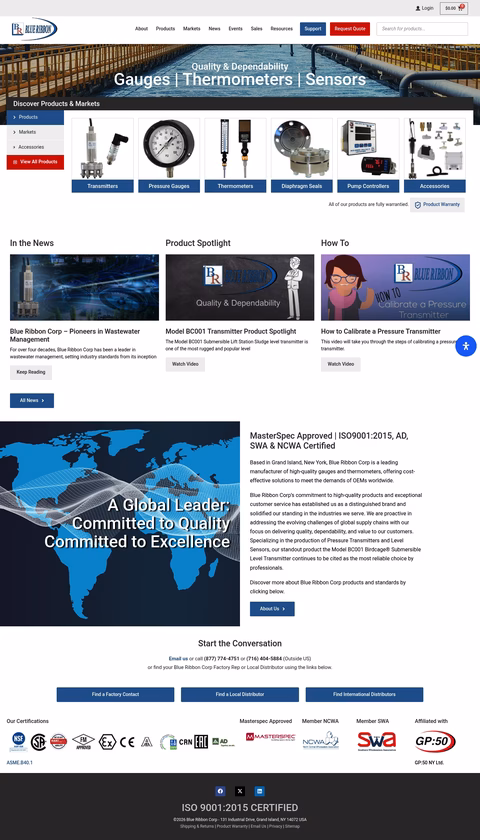This screenshot has width=480, height=840.
Task: Open the shopping cart showing $0.00
Action: pyautogui.click(x=454, y=8)
